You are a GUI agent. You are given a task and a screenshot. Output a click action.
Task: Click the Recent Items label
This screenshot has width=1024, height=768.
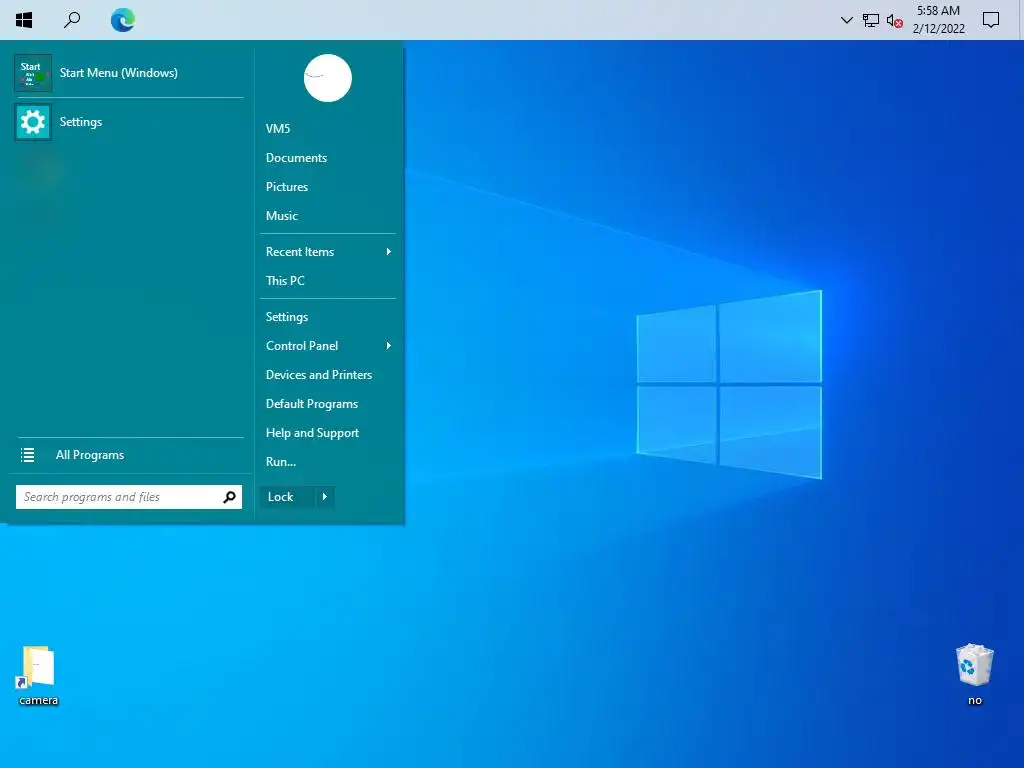click(x=300, y=251)
